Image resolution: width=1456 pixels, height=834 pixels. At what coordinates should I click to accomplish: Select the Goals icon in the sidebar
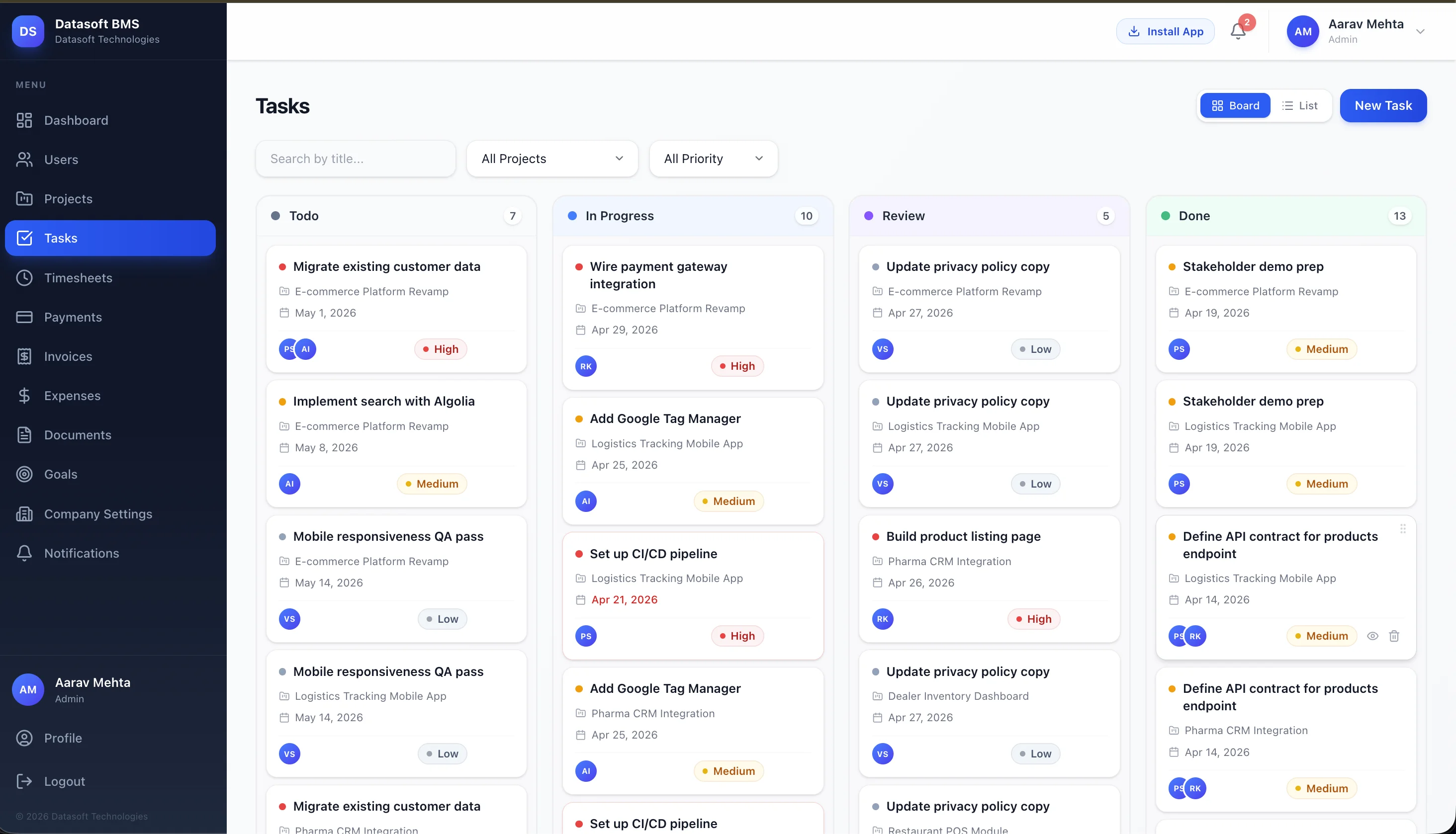tap(25, 474)
